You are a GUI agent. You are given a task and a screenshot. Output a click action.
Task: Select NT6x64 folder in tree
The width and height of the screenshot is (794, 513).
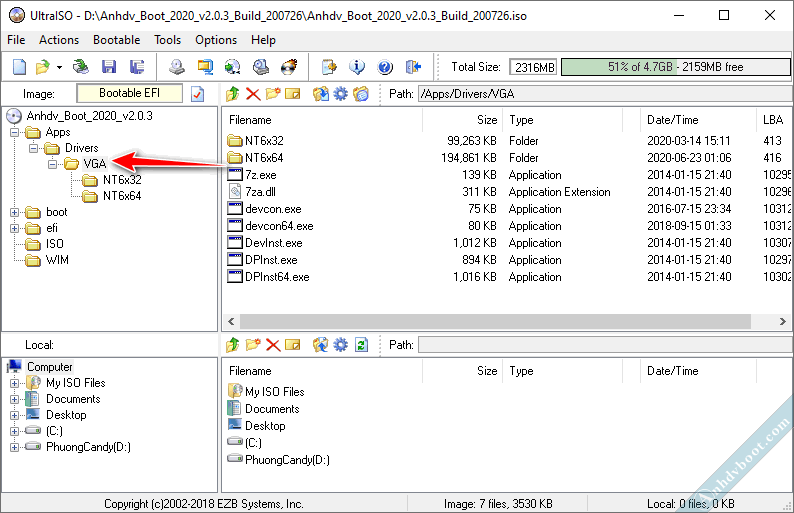coord(122,196)
